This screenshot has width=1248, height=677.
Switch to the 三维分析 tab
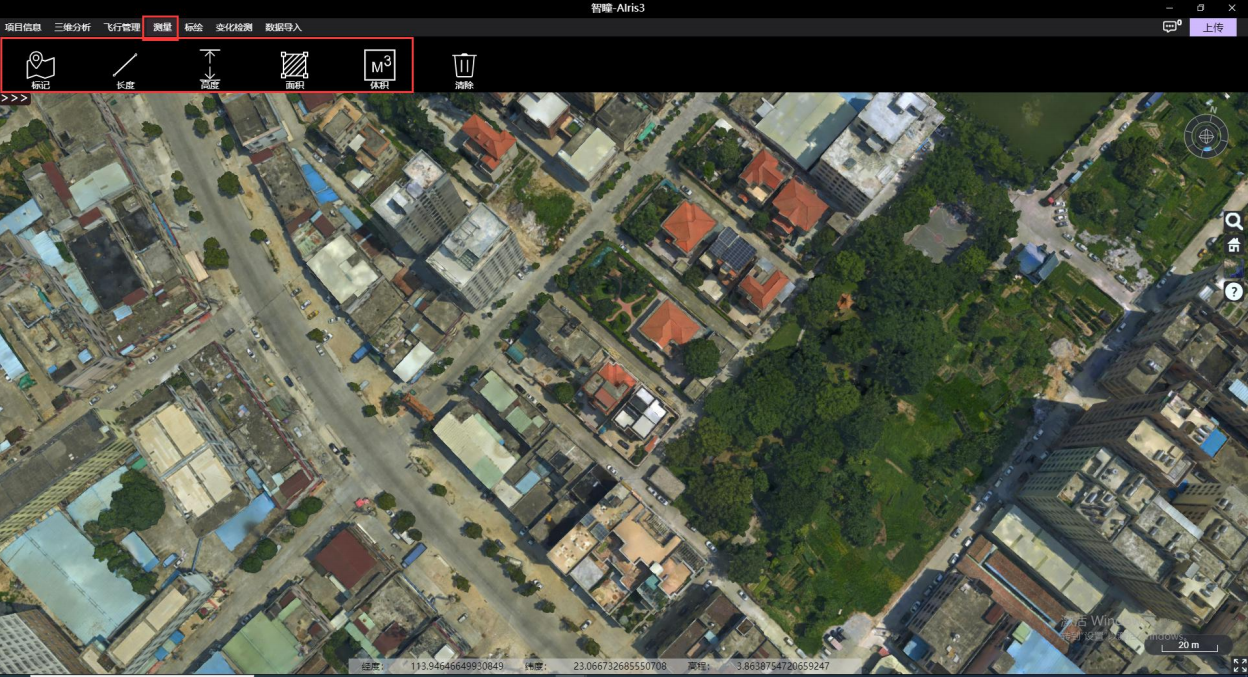(x=72, y=28)
